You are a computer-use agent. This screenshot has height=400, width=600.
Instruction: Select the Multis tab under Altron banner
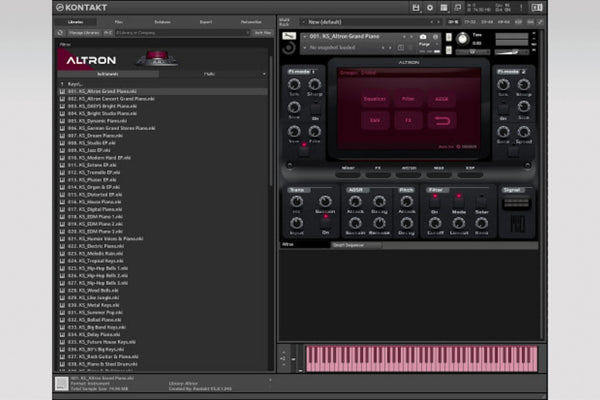209,74
